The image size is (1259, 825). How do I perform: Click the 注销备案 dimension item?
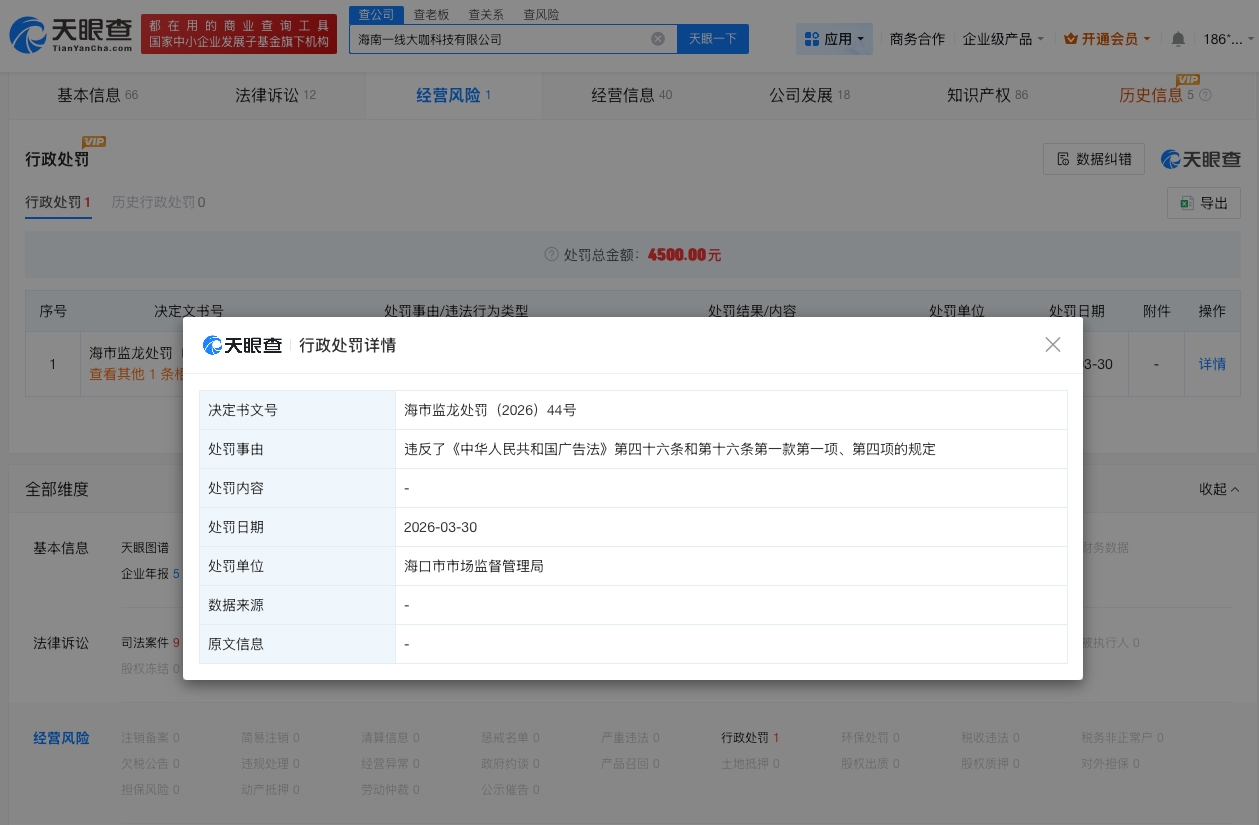tap(150, 738)
